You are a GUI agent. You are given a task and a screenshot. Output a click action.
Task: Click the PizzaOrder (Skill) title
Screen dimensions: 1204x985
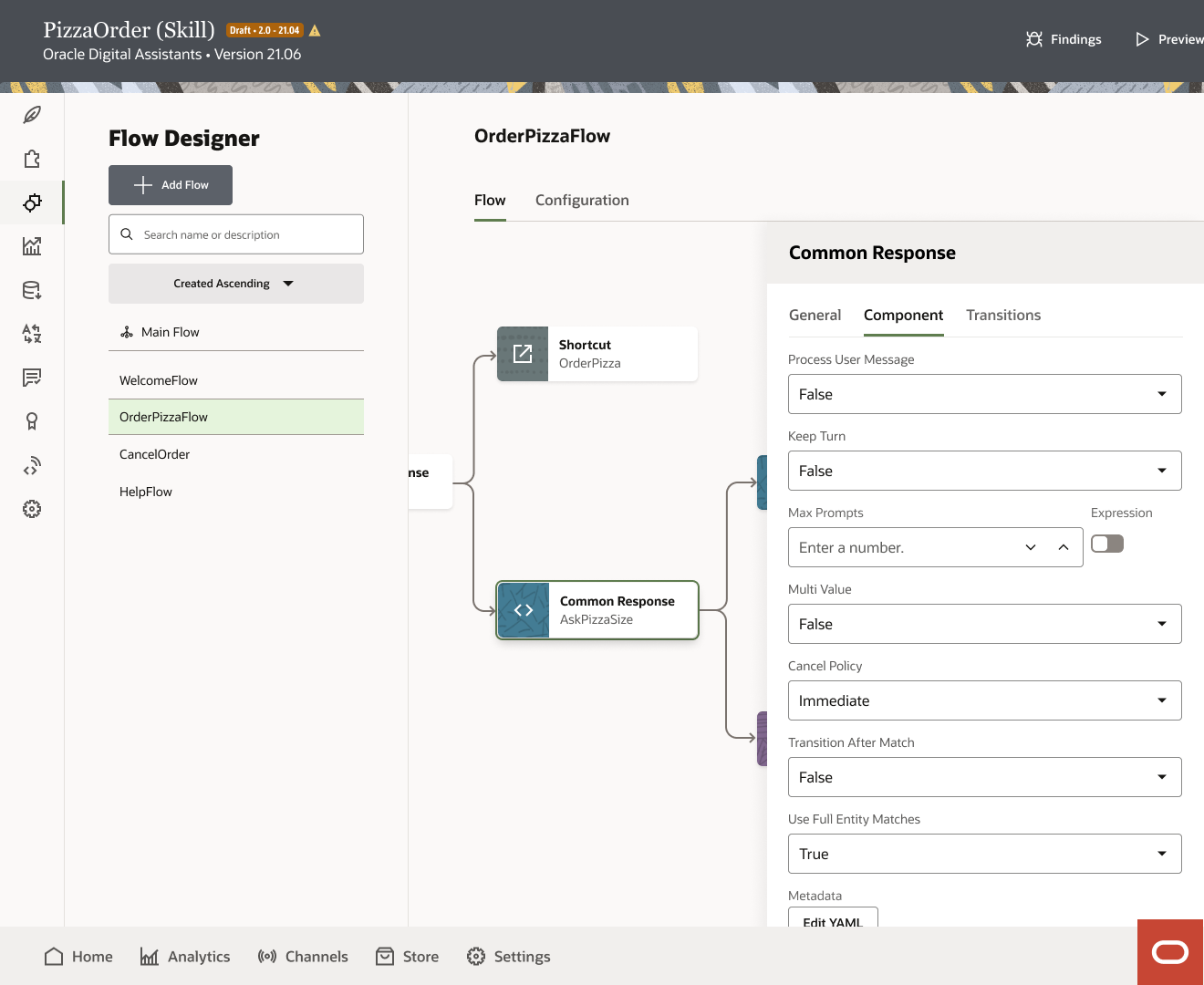[129, 30]
